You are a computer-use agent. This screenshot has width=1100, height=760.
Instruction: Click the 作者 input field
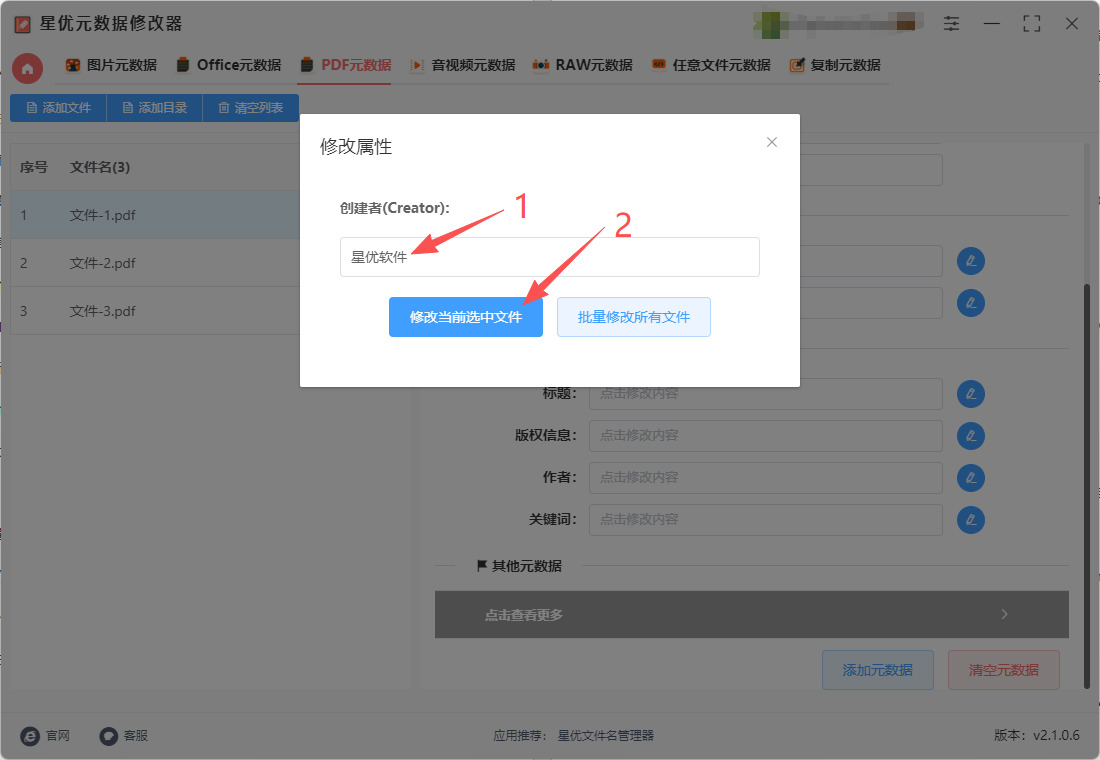(x=765, y=478)
